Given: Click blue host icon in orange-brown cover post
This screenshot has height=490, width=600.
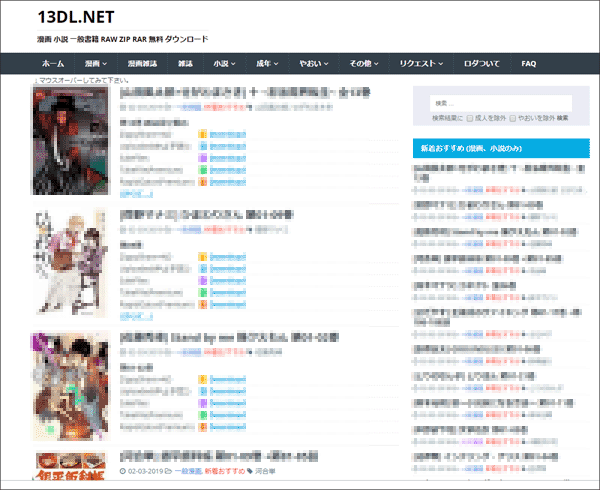Looking at the screenshot, I should tap(202, 391).
